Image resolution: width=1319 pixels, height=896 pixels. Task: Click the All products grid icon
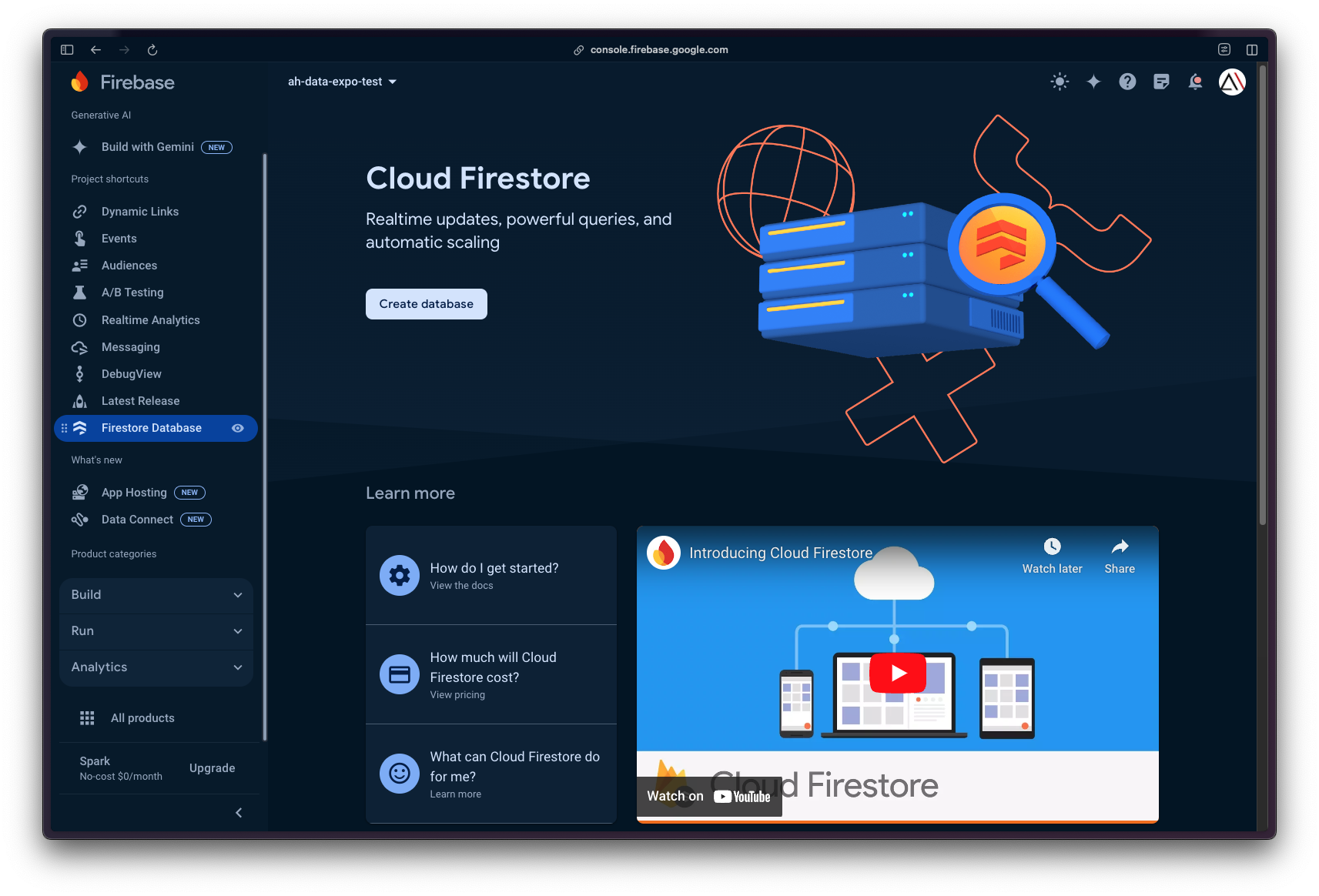point(87,718)
